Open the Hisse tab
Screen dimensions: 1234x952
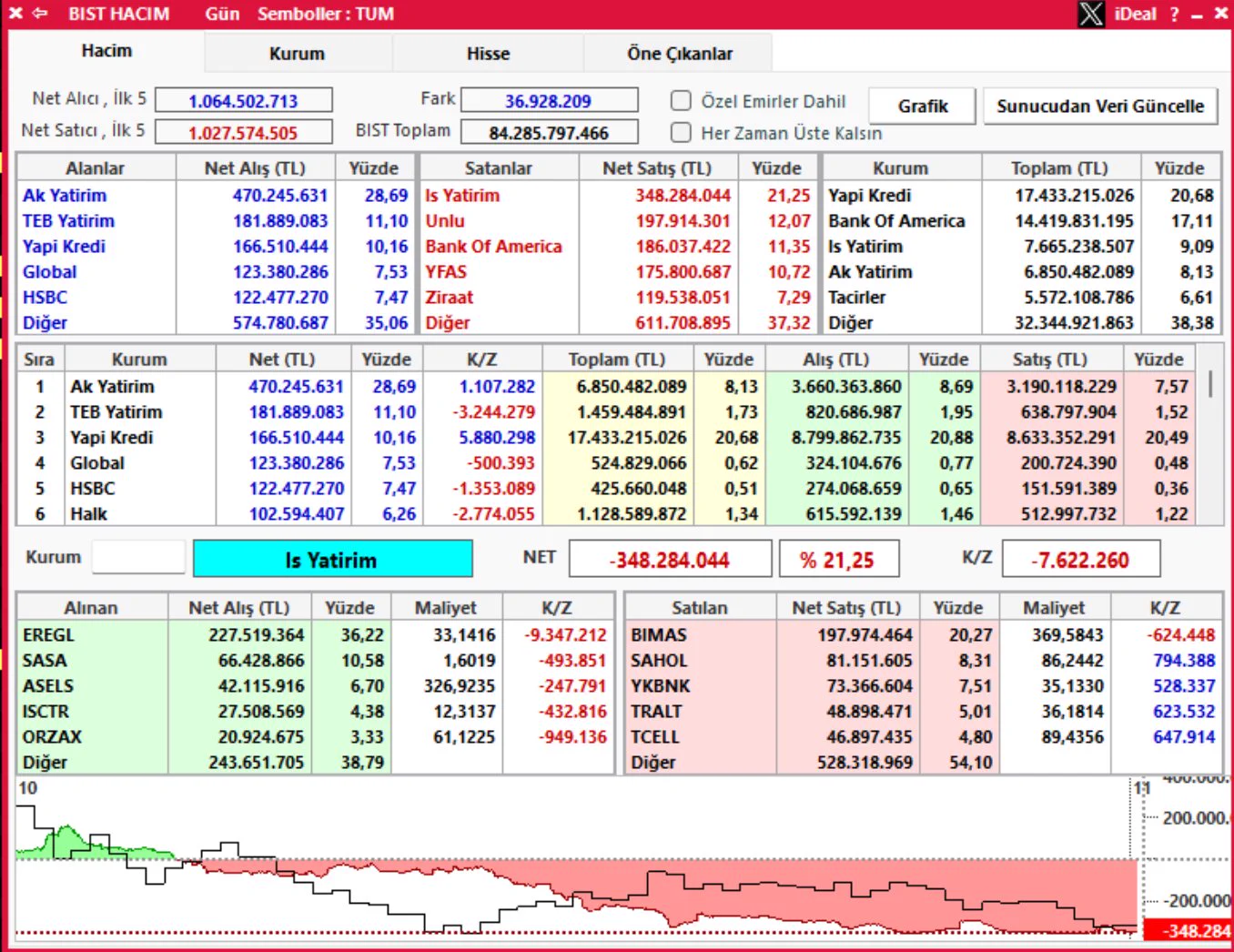488,54
